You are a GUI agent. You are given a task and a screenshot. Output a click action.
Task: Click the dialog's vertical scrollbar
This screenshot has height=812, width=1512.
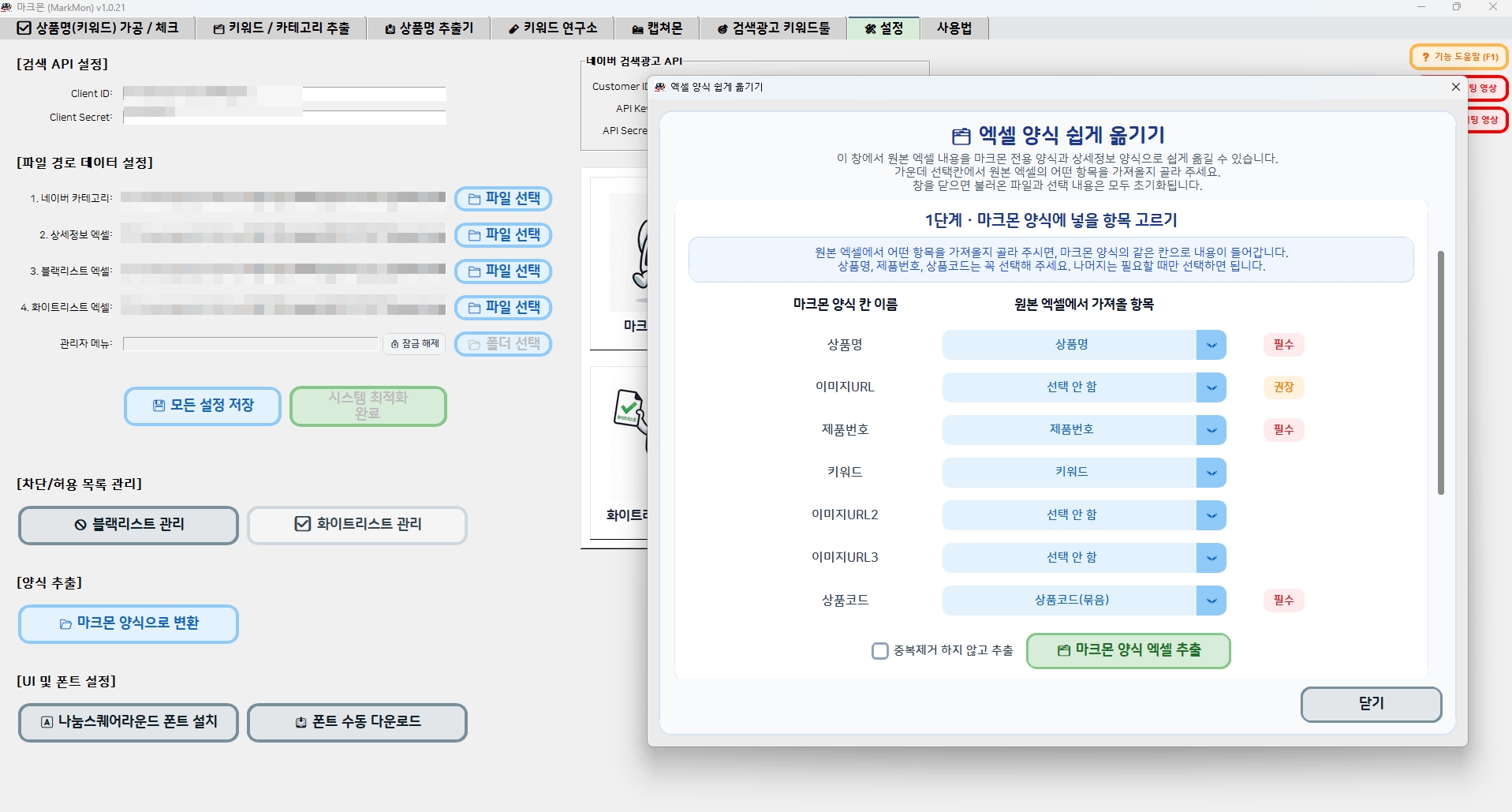[x=1441, y=372]
